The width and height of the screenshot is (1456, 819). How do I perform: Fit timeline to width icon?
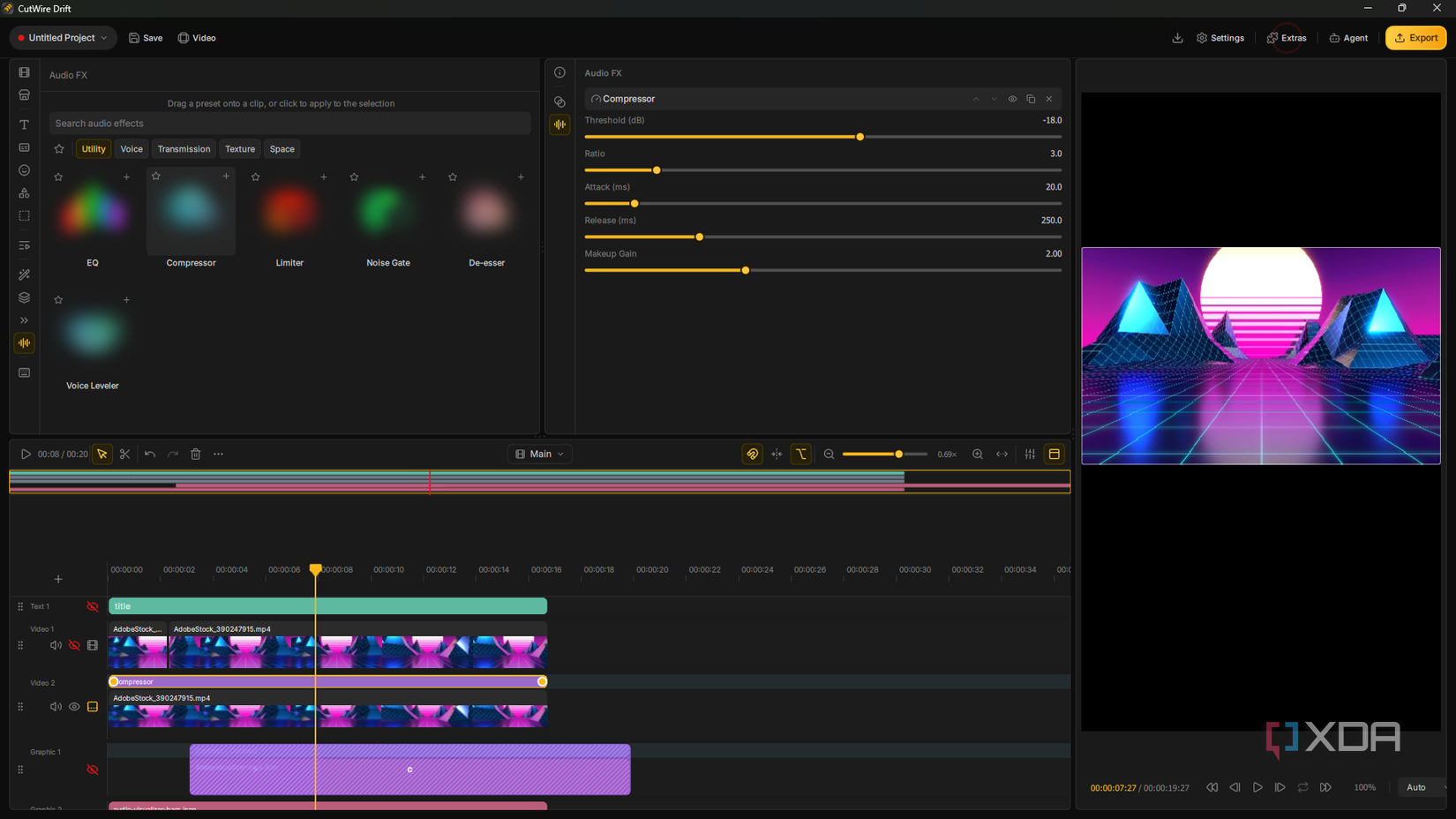click(x=1002, y=454)
